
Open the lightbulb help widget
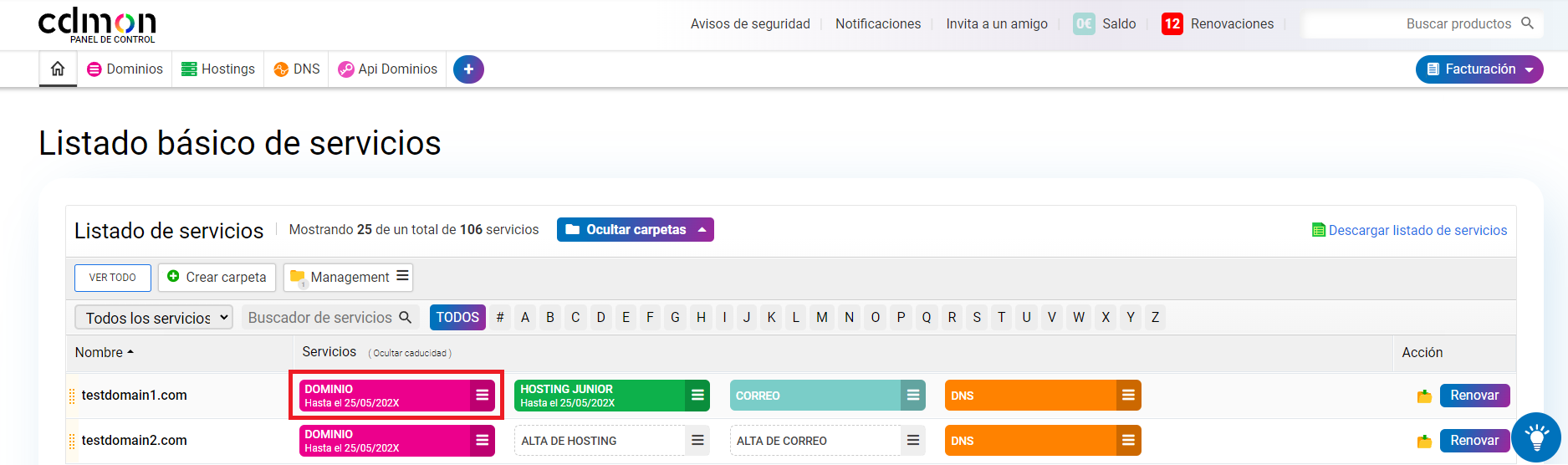[x=1535, y=437]
